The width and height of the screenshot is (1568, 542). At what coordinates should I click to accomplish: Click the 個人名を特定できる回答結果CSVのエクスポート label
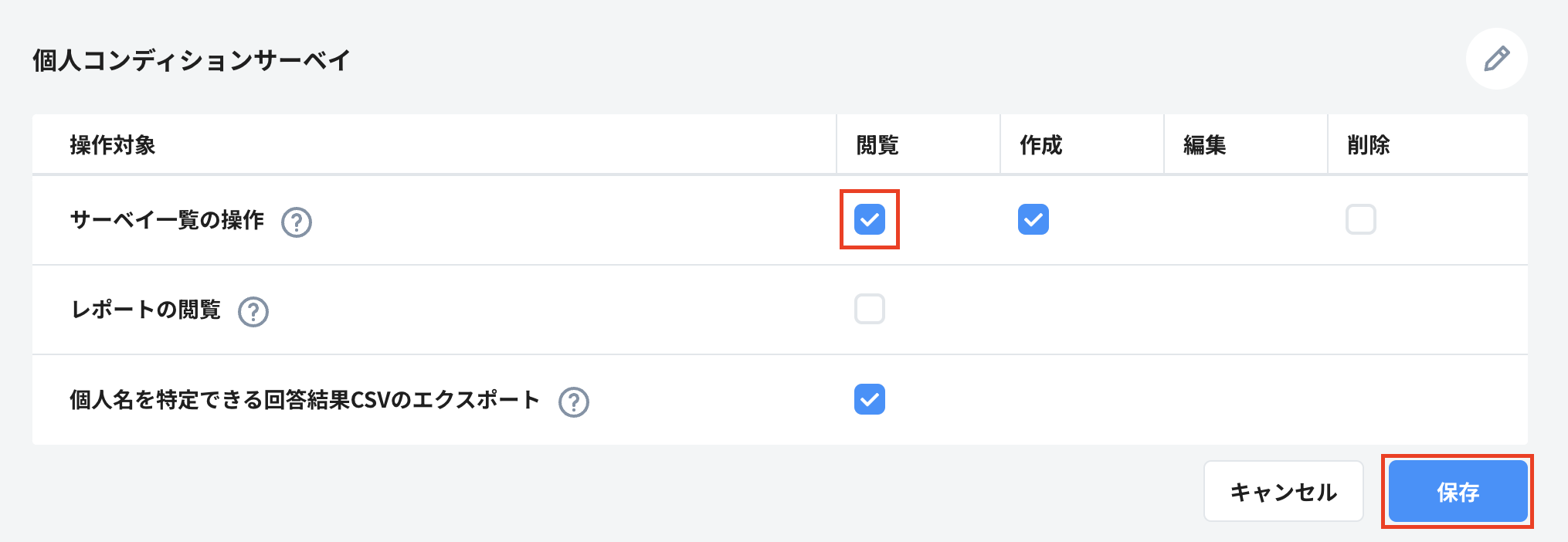(304, 400)
